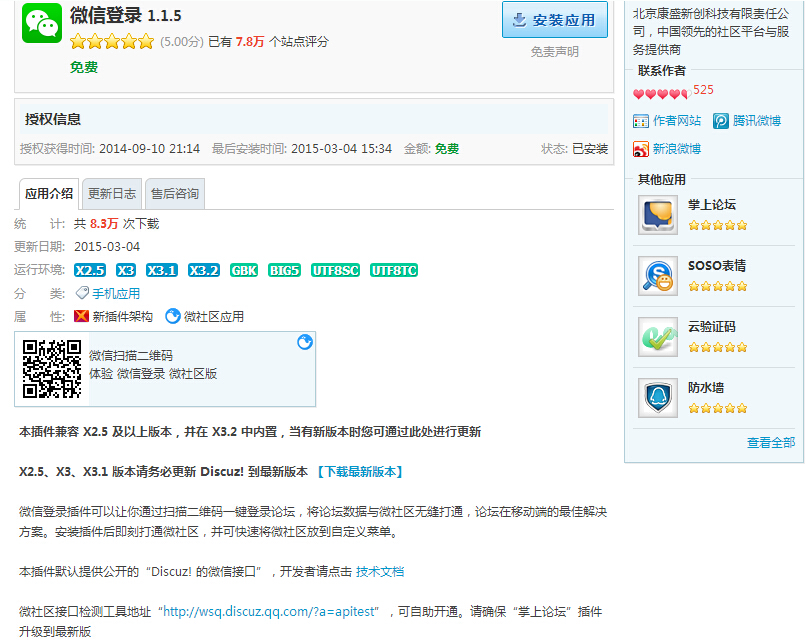The height and width of the screenshot is (644, 806).
Task: Click the star rating under 掌上论坛
Action: [x=718, y=225]
